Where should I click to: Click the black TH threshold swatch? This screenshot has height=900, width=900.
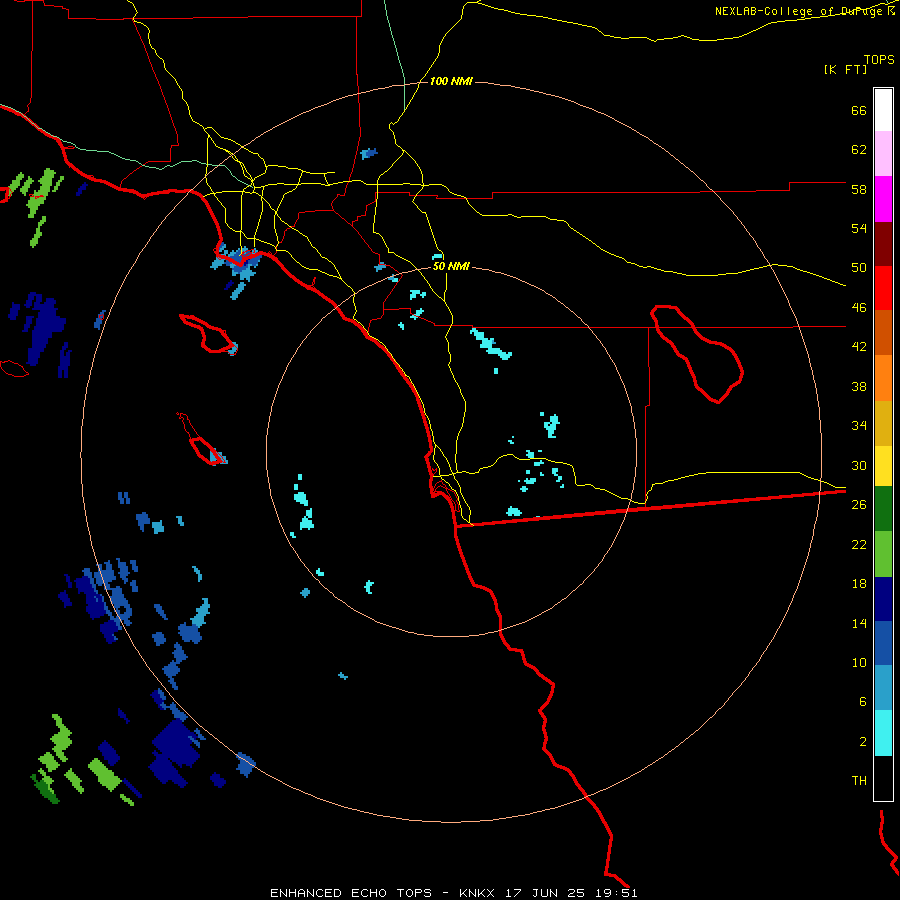[x=883, y=778]
